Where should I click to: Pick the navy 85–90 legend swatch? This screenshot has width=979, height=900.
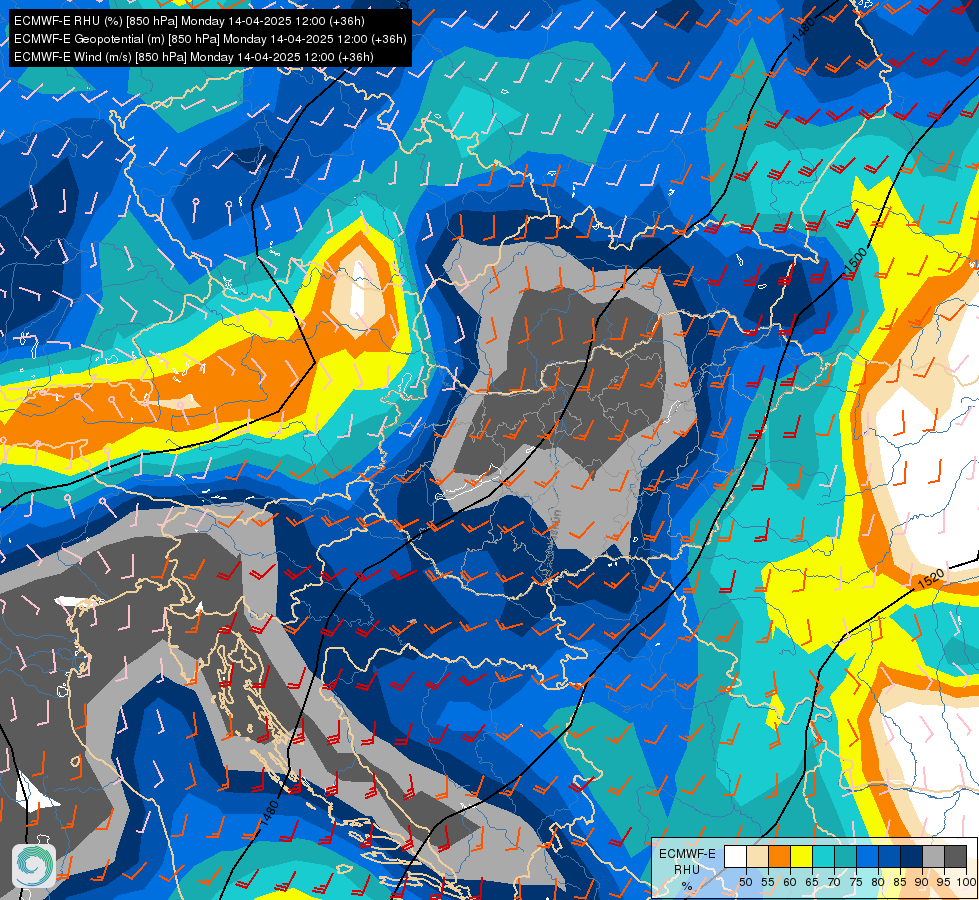(x=912, y=856)
